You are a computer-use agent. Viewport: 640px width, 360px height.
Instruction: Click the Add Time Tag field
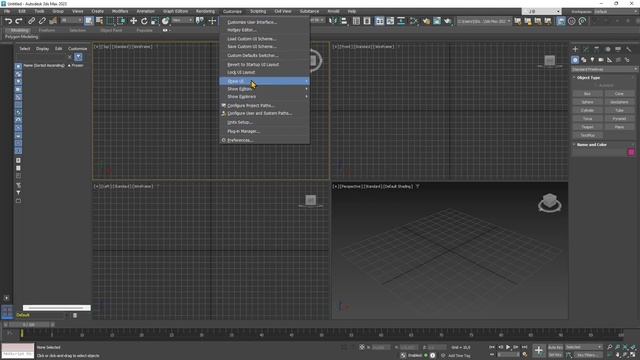point(459,356)
